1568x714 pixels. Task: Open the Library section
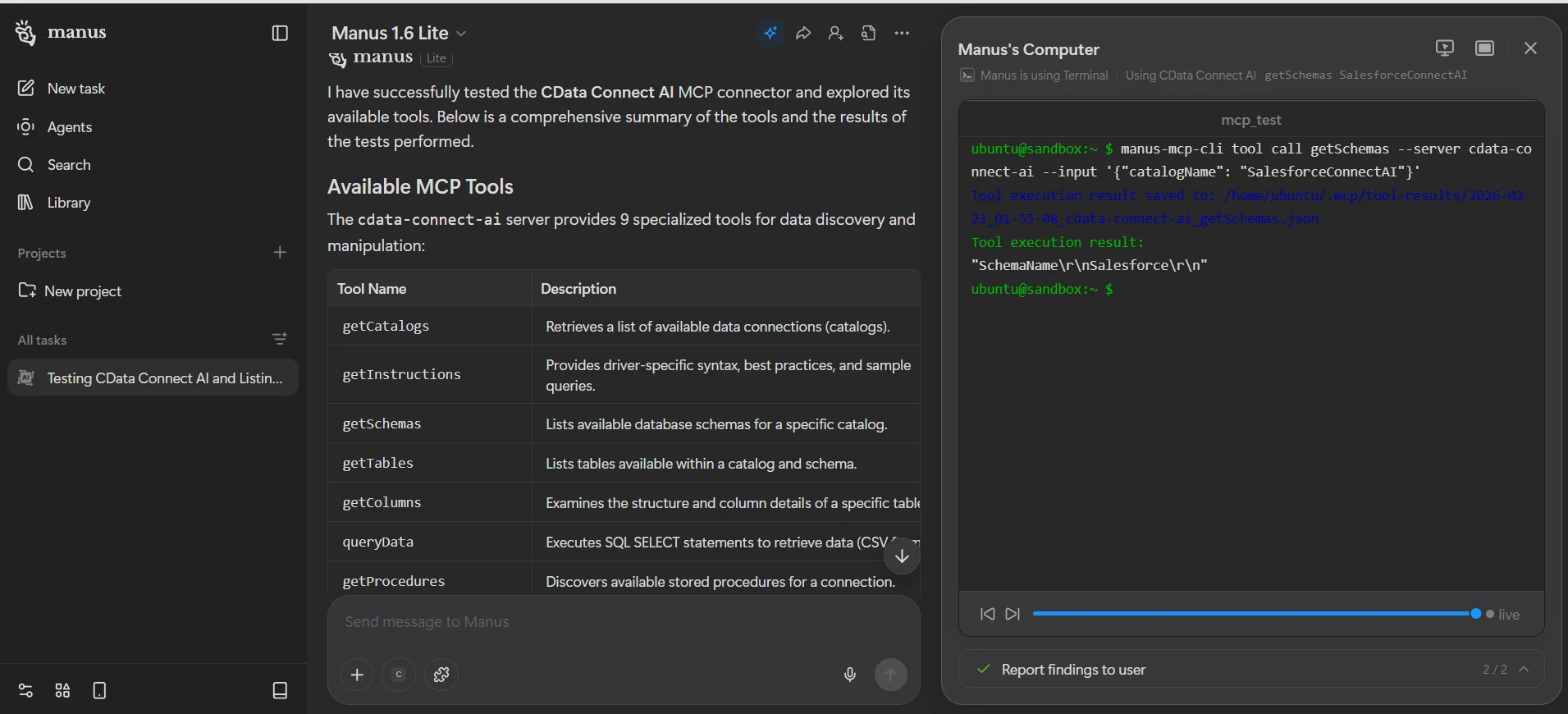(68, 202)
